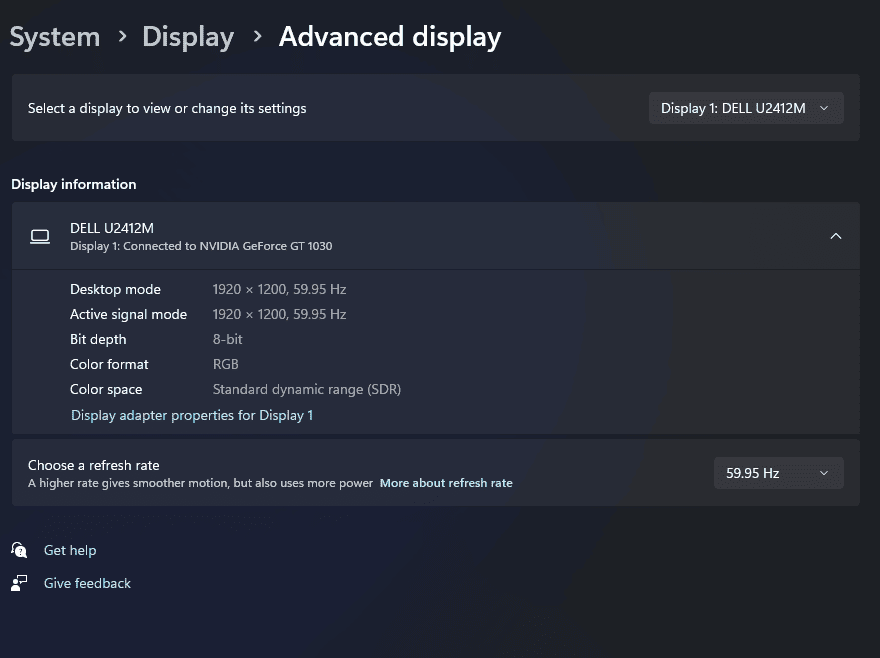Click Standard dynamic range (SDR) value

tap(307, 390)
